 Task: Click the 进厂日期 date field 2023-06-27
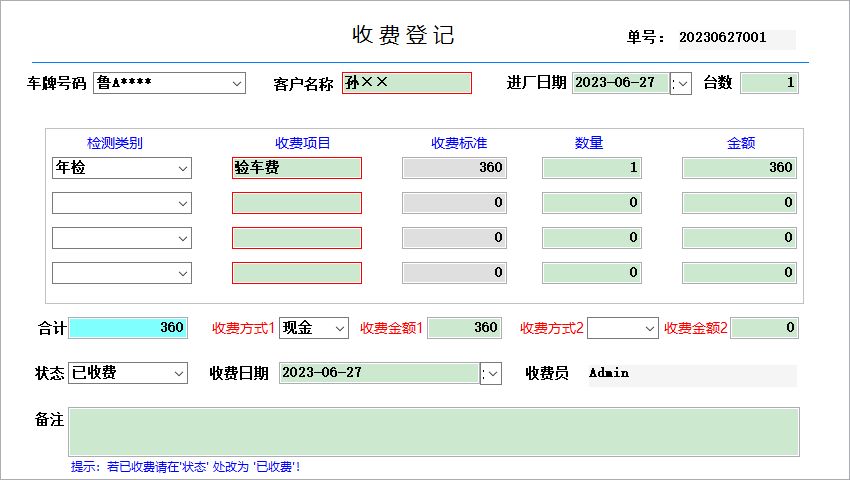[621, 83]
